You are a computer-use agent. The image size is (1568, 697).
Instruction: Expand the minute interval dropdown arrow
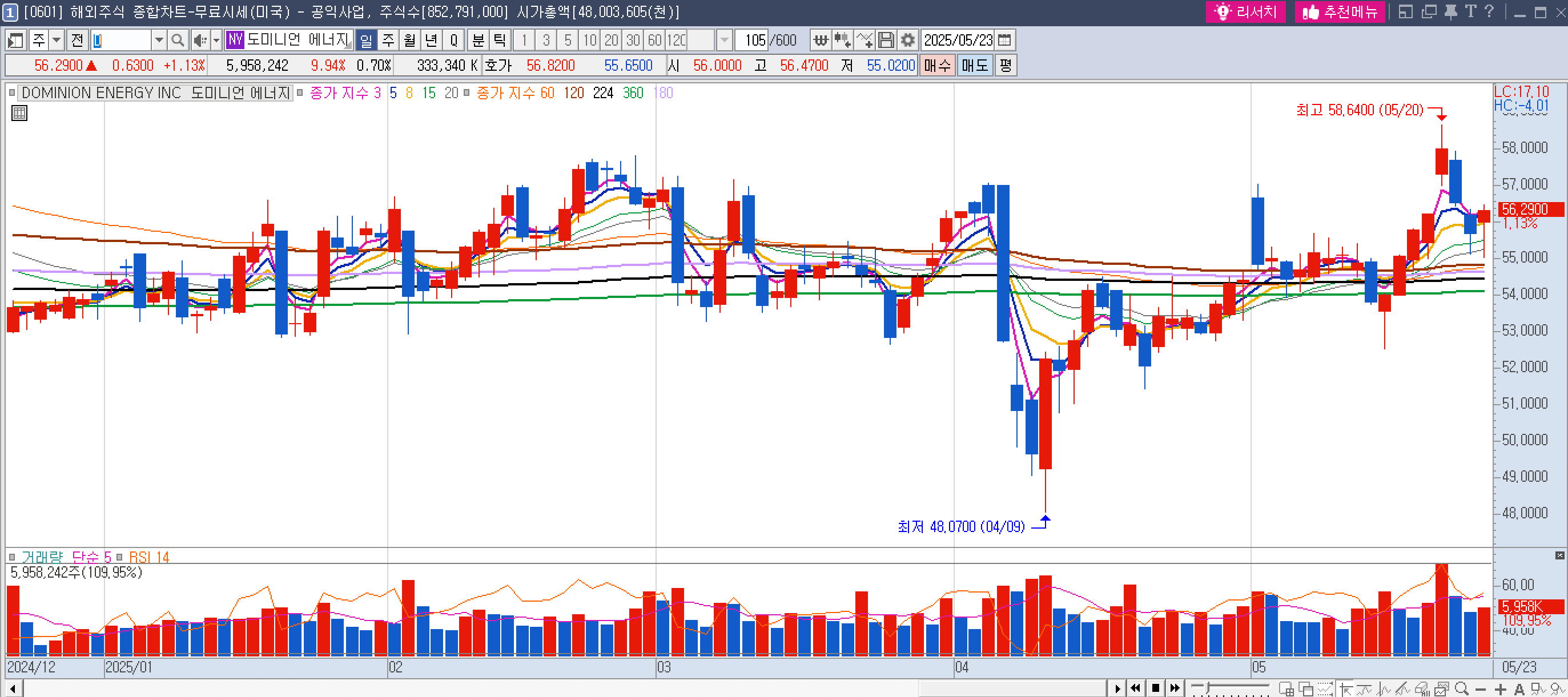[x=723, y=41]
